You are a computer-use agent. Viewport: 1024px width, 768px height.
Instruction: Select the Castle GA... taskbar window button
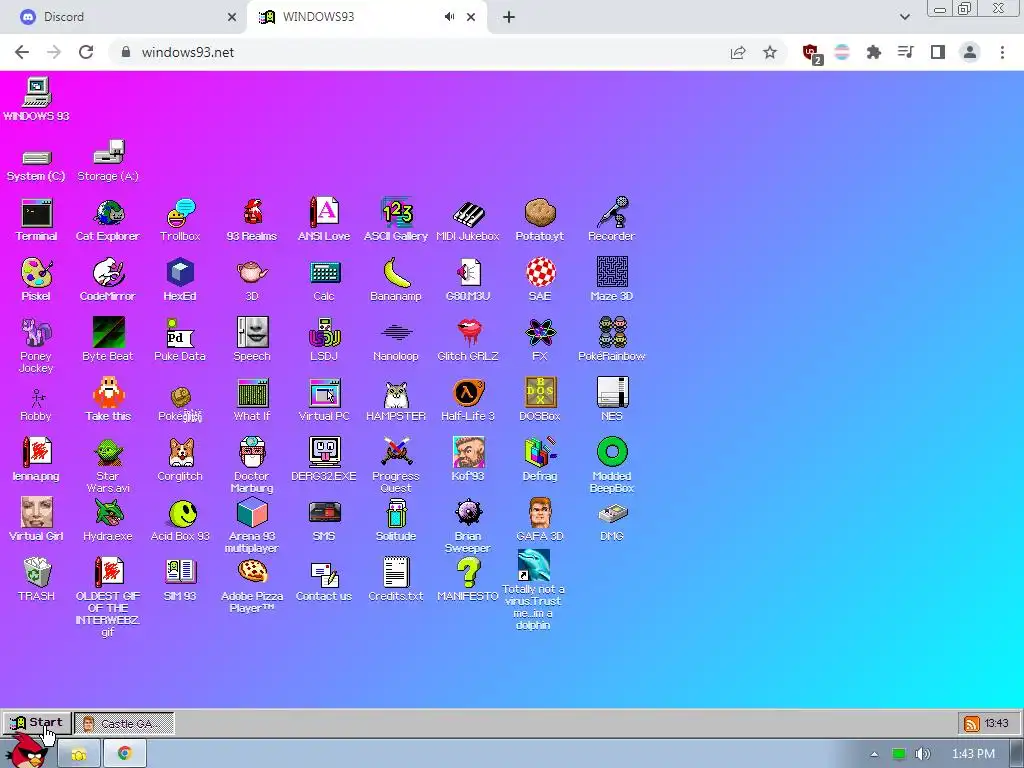[124, 724]
